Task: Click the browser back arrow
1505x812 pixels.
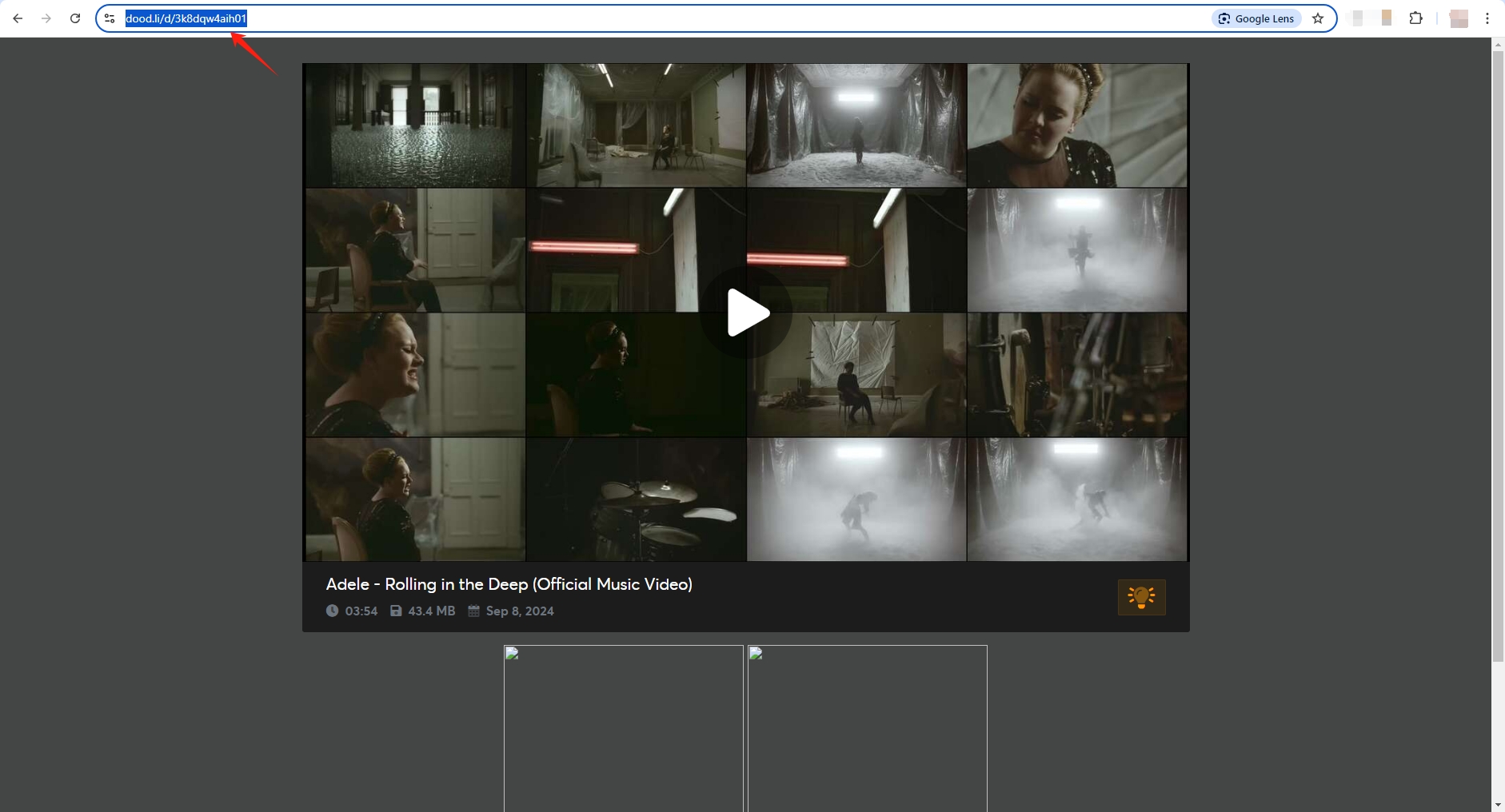Action: click(18, 18)
